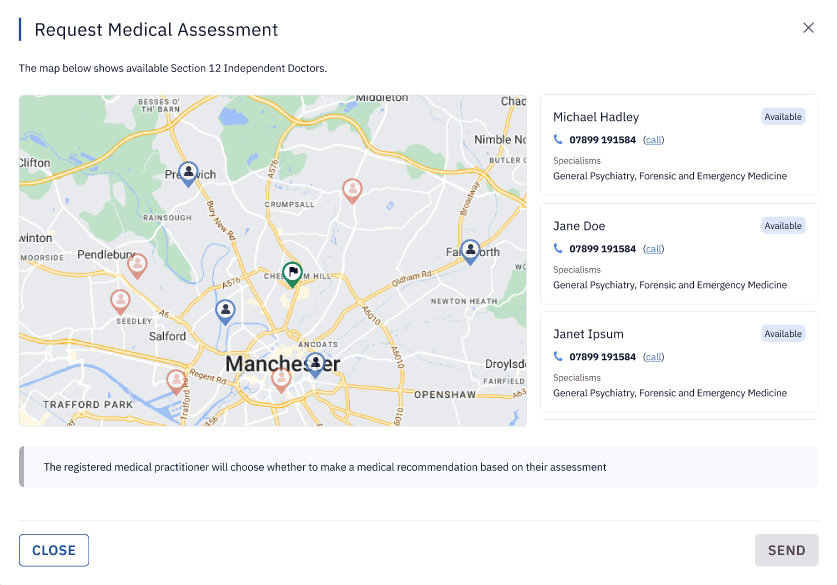Select the blue doctor pin at Failsworth
Viewport: 837px width, 585px height.
470,252
